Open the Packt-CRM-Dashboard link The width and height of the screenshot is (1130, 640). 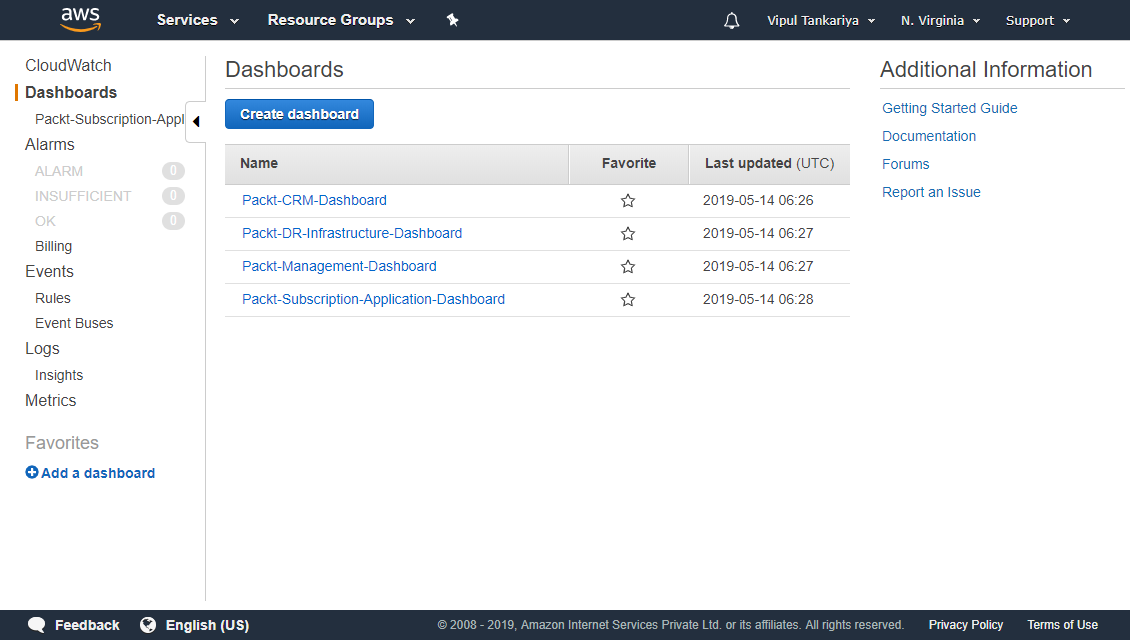tap(314, 200)
